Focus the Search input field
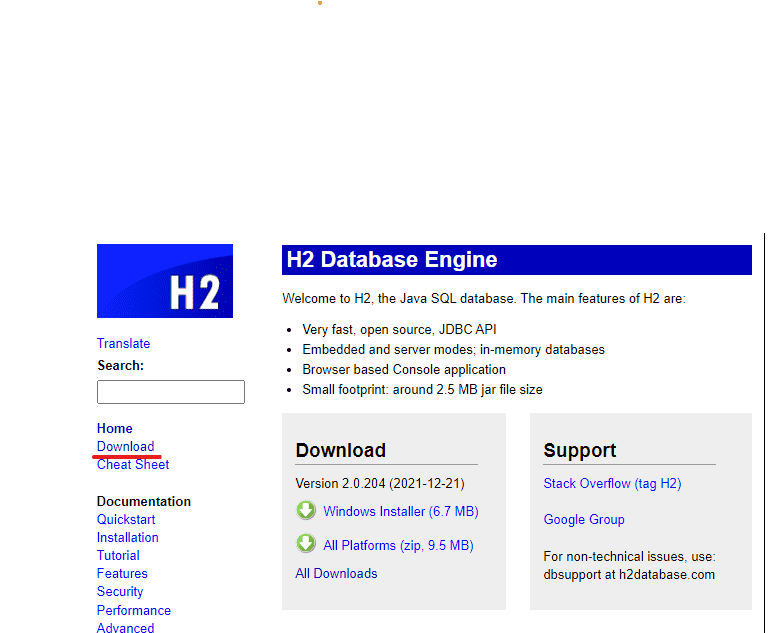Image resolution: width=781 pixels, height=633 pixels. [171, 392]
